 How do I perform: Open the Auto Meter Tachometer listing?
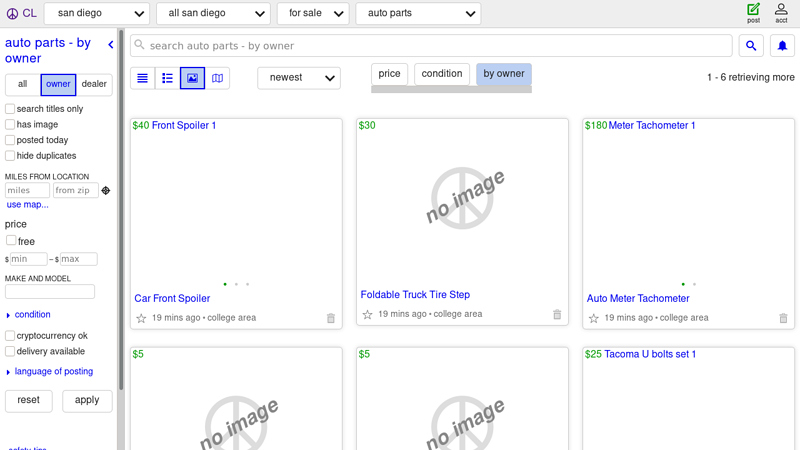[x=638, y=298]
